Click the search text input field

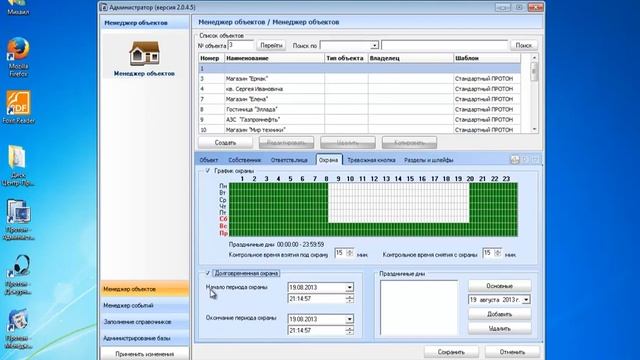tap(444, 45)
